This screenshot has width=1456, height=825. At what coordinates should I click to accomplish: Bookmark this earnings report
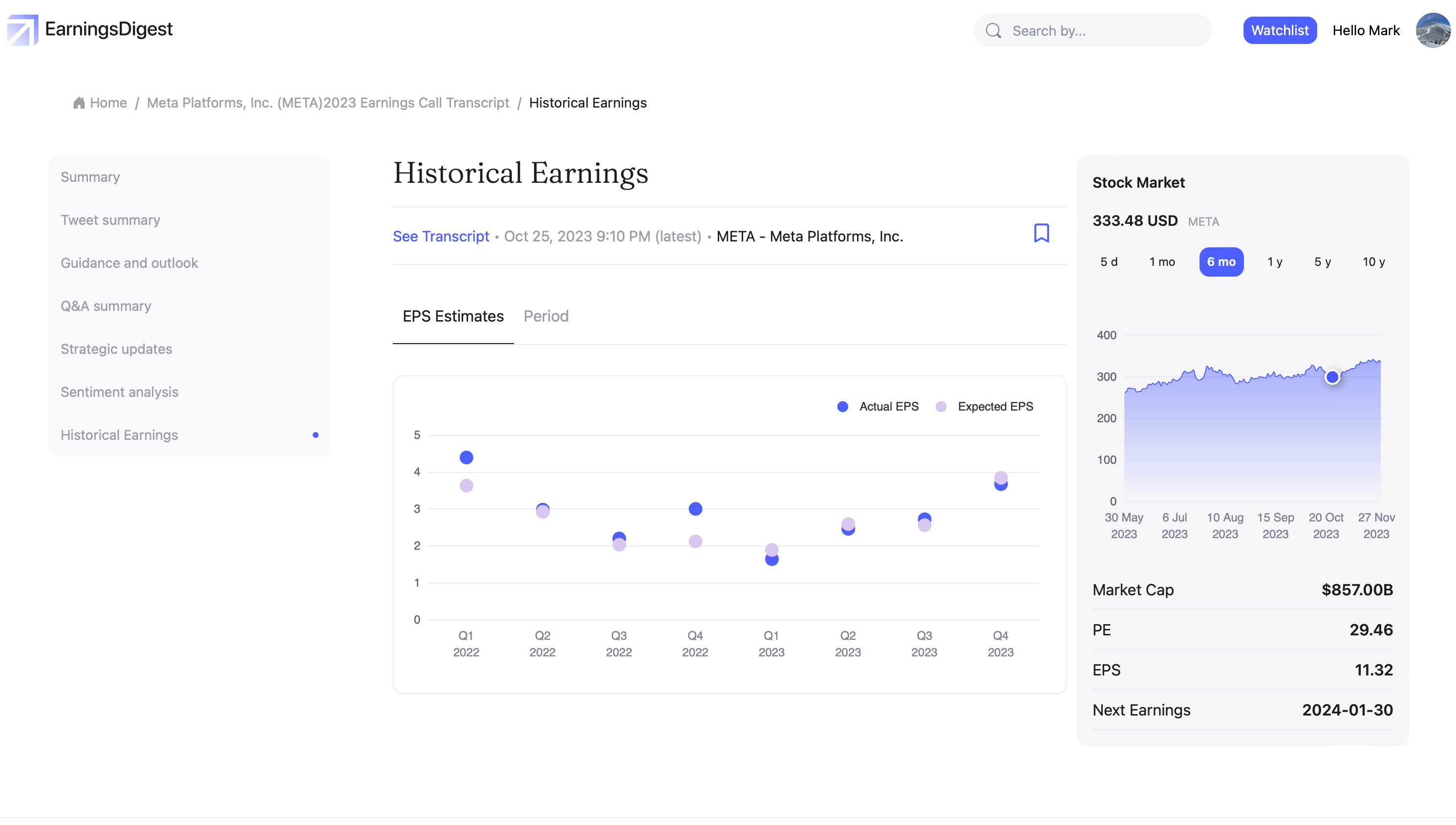[x=1041, y=233]
